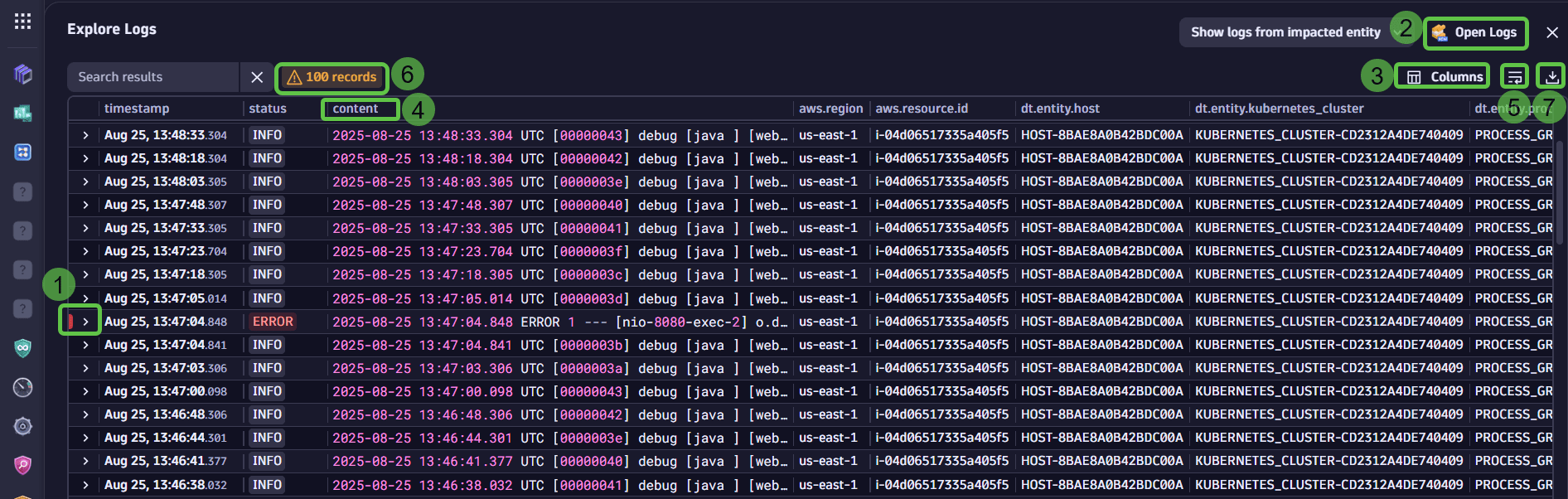Image resolution: width=1568 pixels, height=499 pixels.
Task: Click resource id in the 13:48:33.304 row
Action: [942, 135]
